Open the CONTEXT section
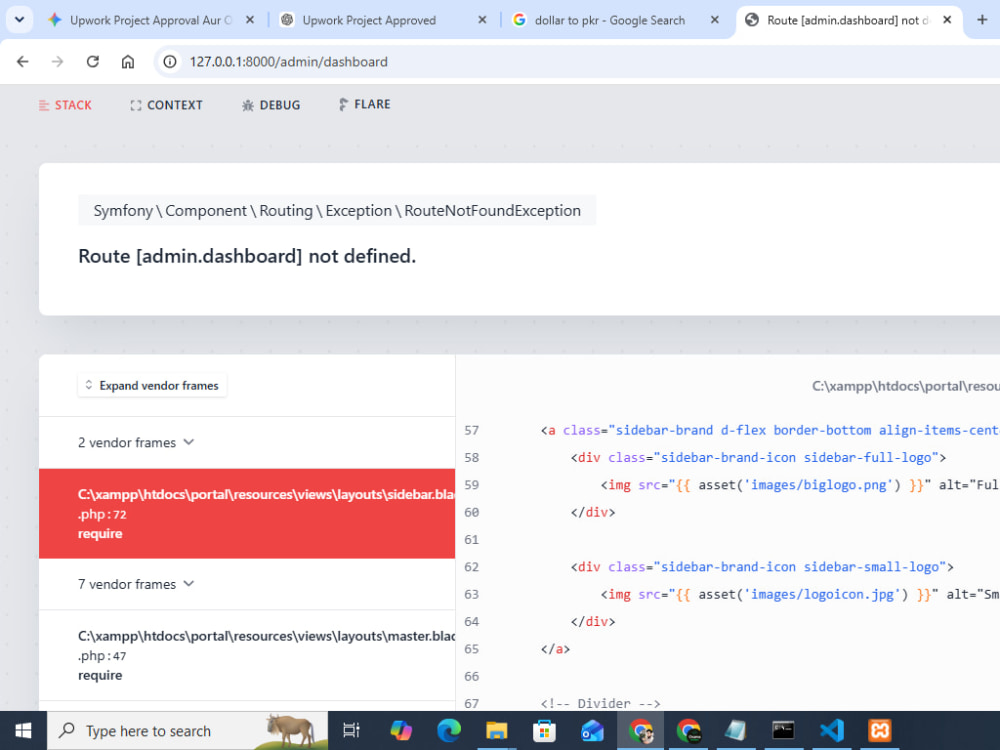The height and width of the screenshot is (750, 1000). (166, 105)
